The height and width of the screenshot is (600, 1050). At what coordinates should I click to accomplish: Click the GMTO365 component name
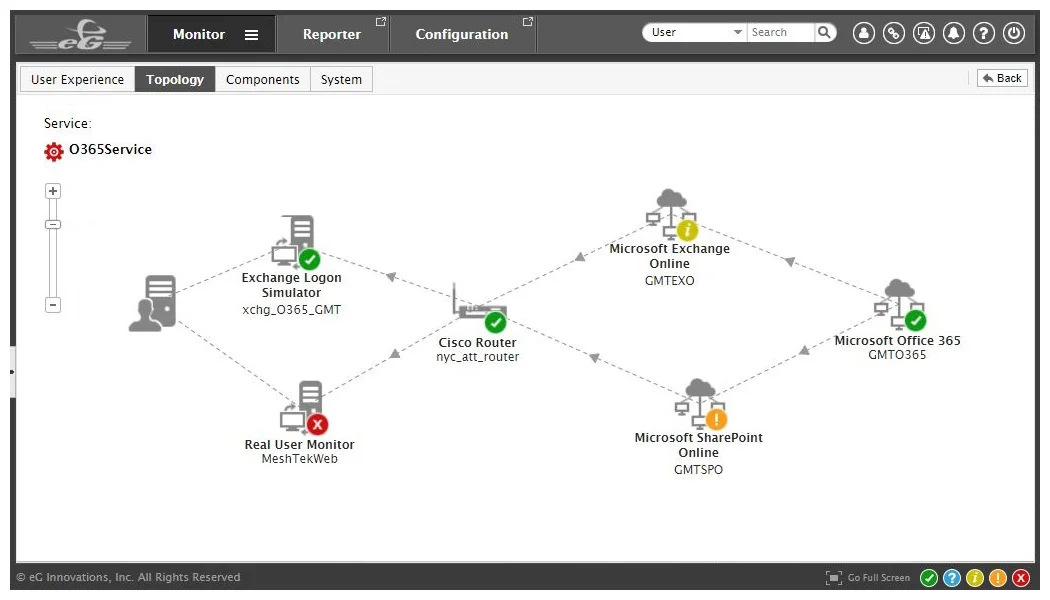pos(897,355)
